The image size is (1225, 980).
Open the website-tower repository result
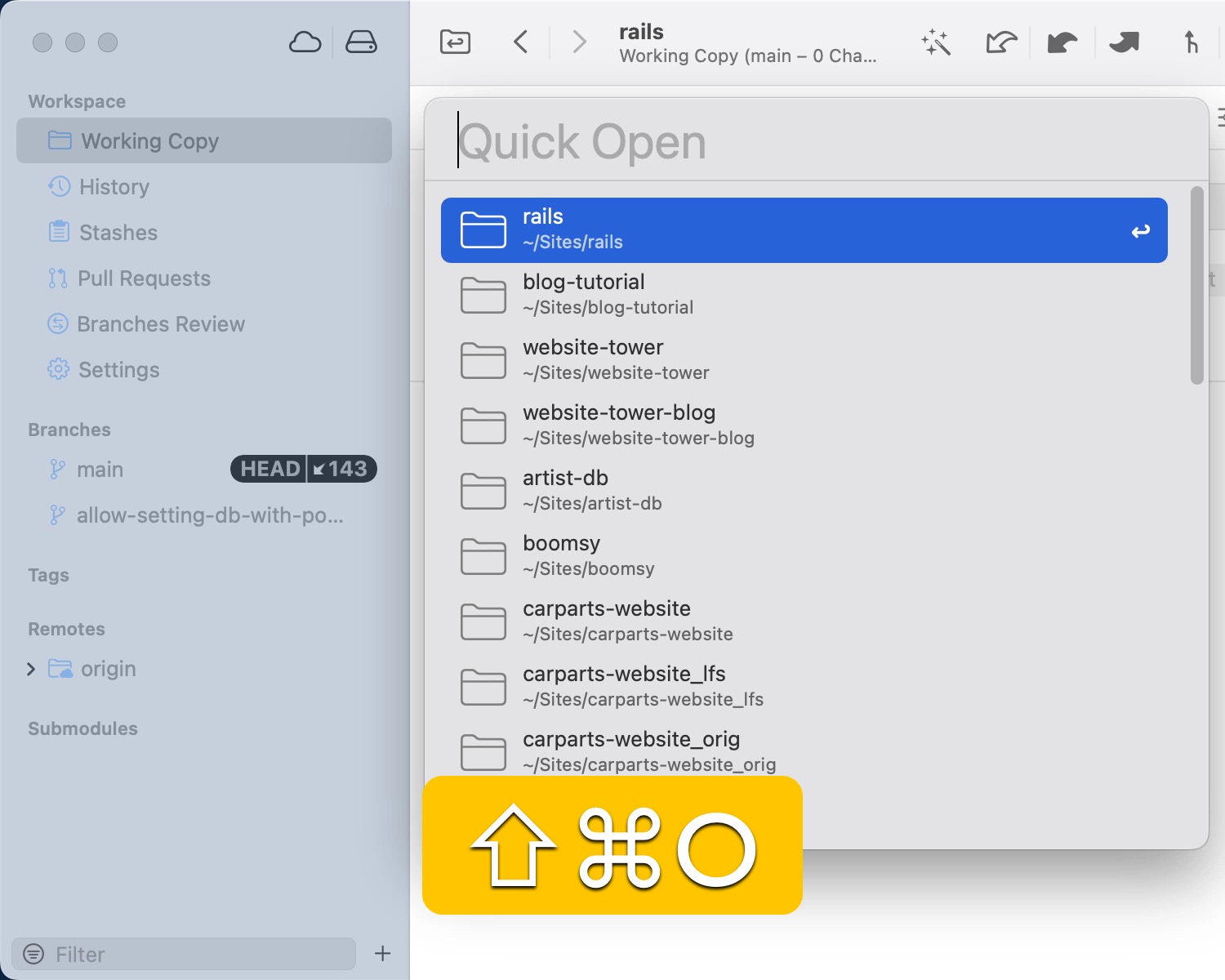(804, 361)
